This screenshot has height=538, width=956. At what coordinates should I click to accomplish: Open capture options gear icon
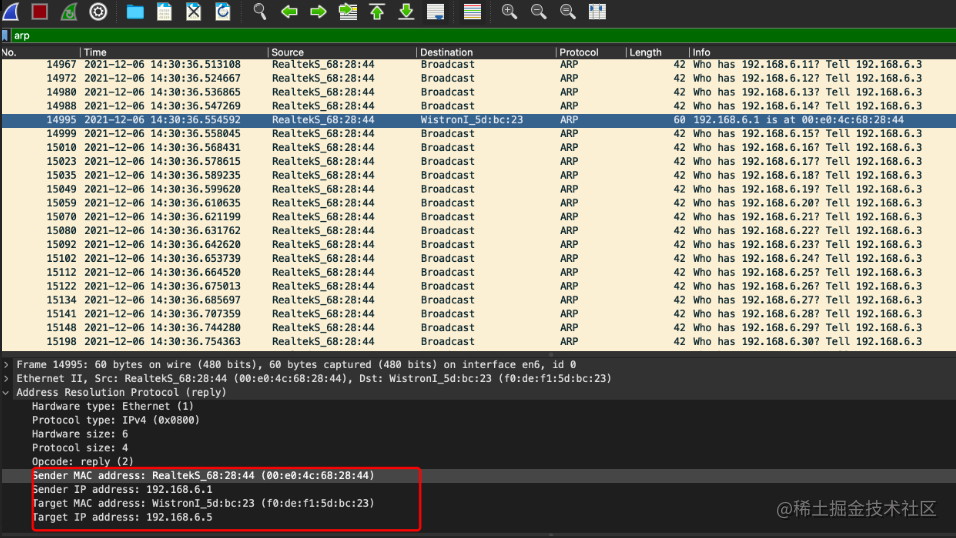(98, 11)
